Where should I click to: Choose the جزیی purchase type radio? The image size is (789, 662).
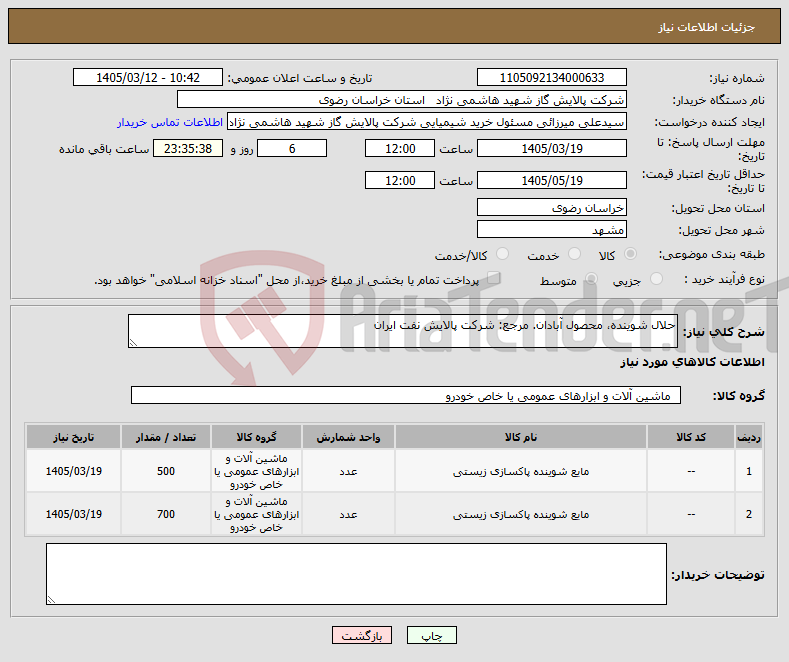[656, 279]
